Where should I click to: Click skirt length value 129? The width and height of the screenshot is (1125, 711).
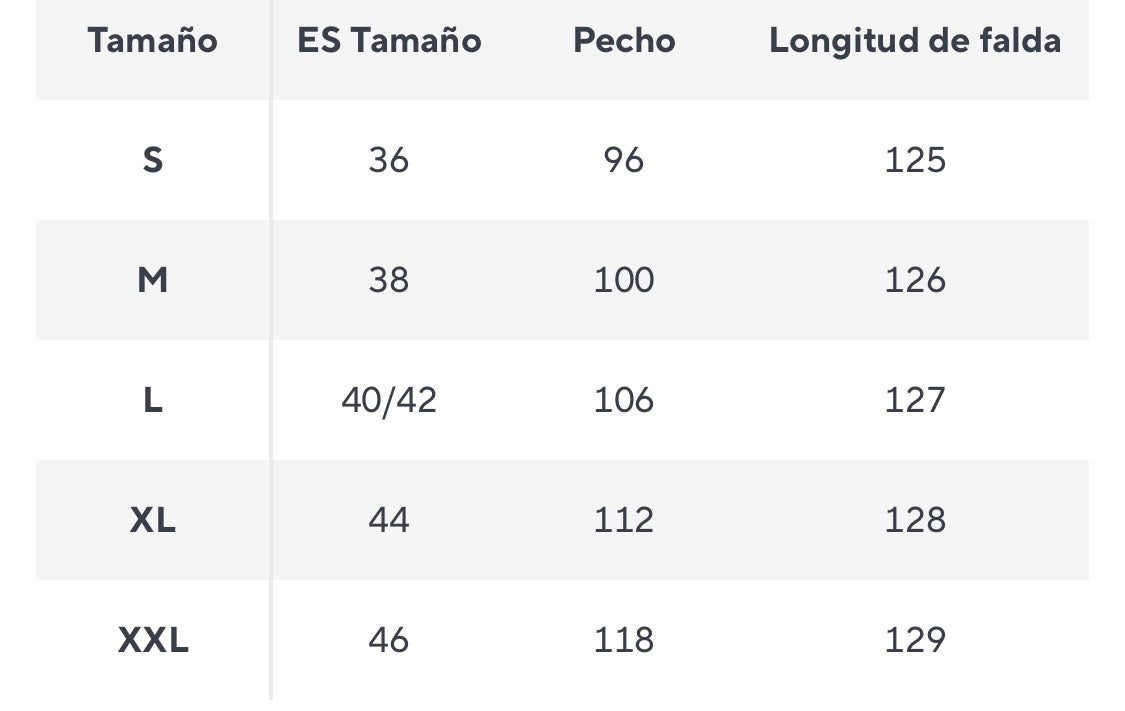(x=915, y=640)
